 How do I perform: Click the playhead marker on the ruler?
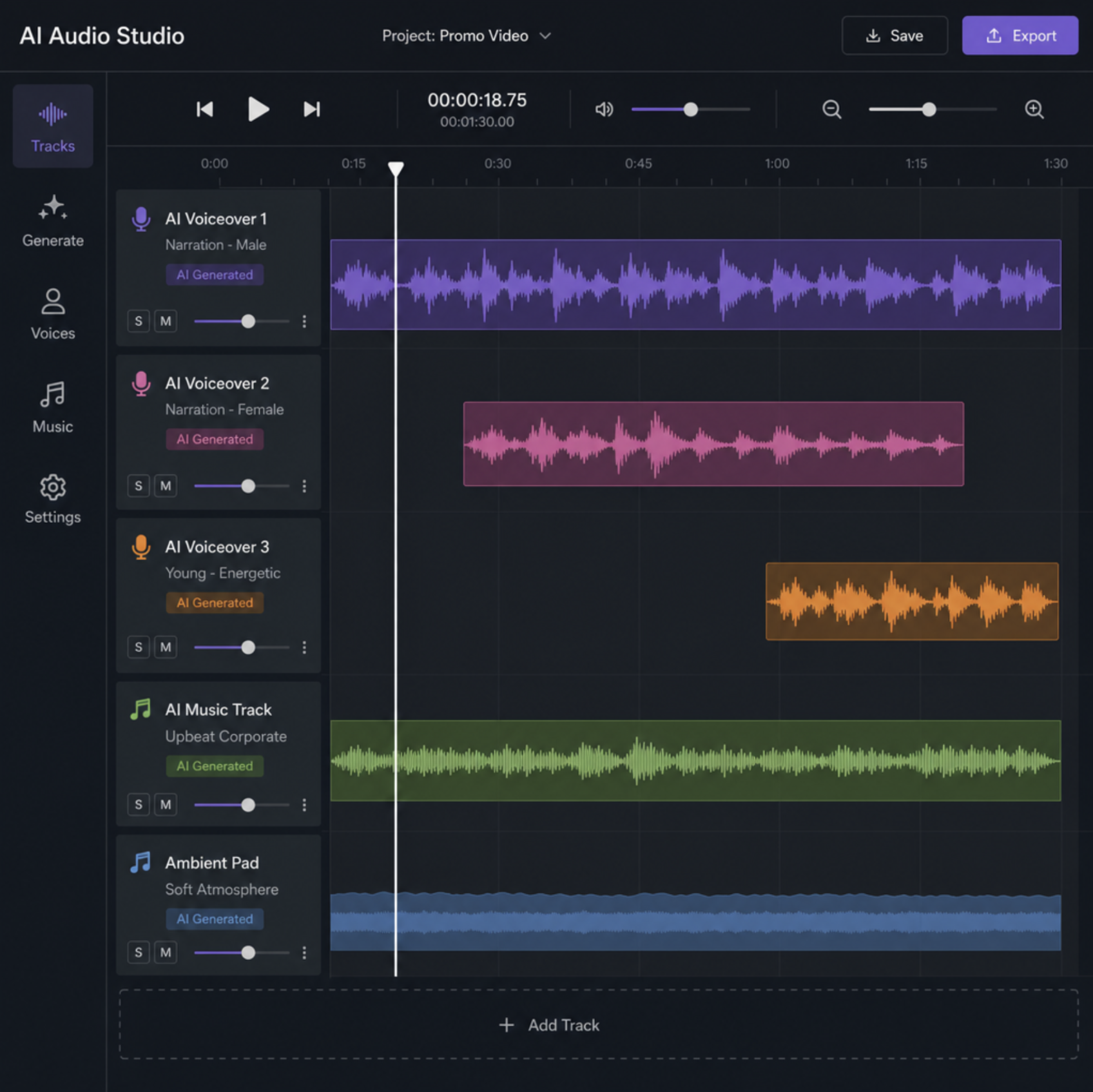click(396, 169)
